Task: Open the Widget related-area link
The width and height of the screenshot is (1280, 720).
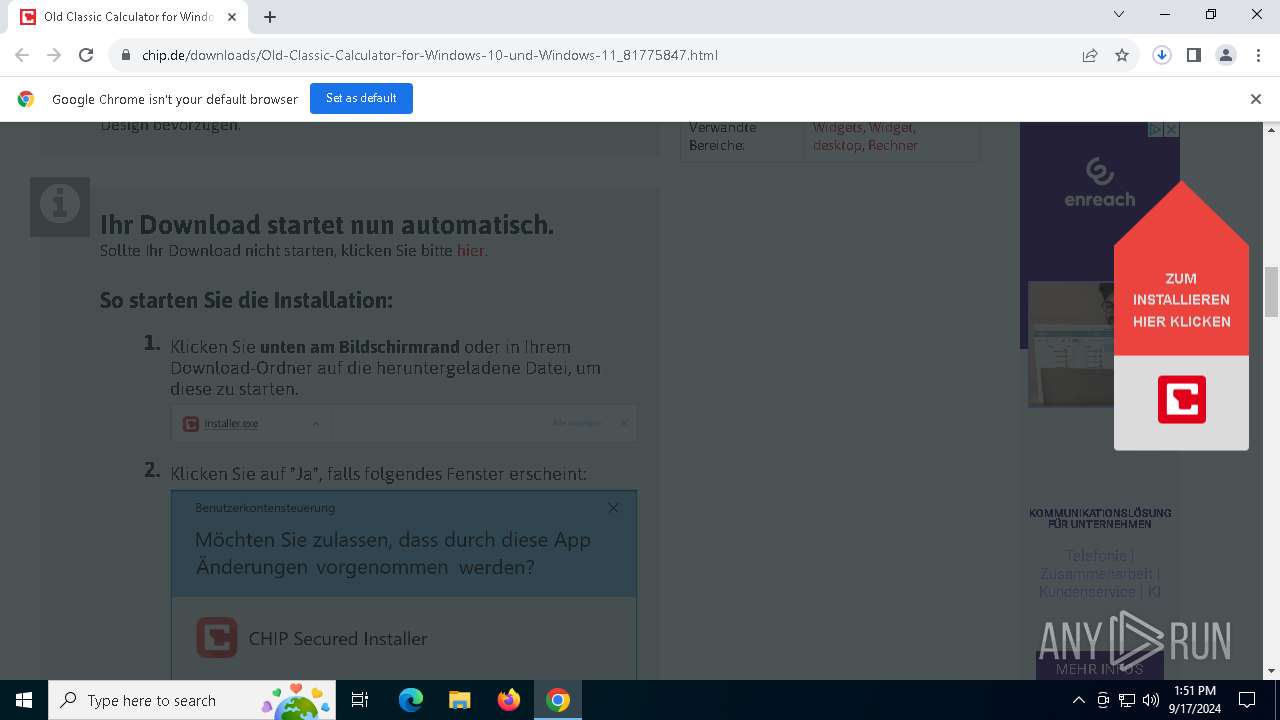Action: point(891,128)
